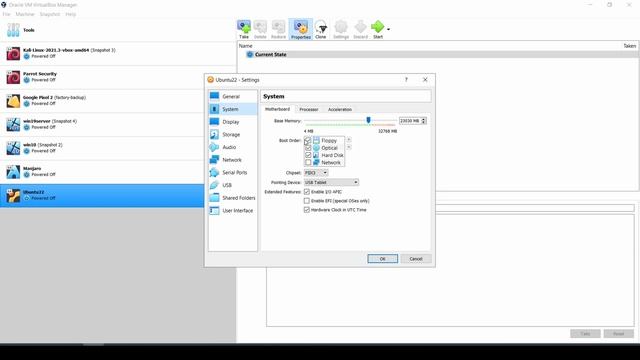Select the Hard Disk boot order entry label
This screenshot has height=360, width=640.
pos(332,156)
